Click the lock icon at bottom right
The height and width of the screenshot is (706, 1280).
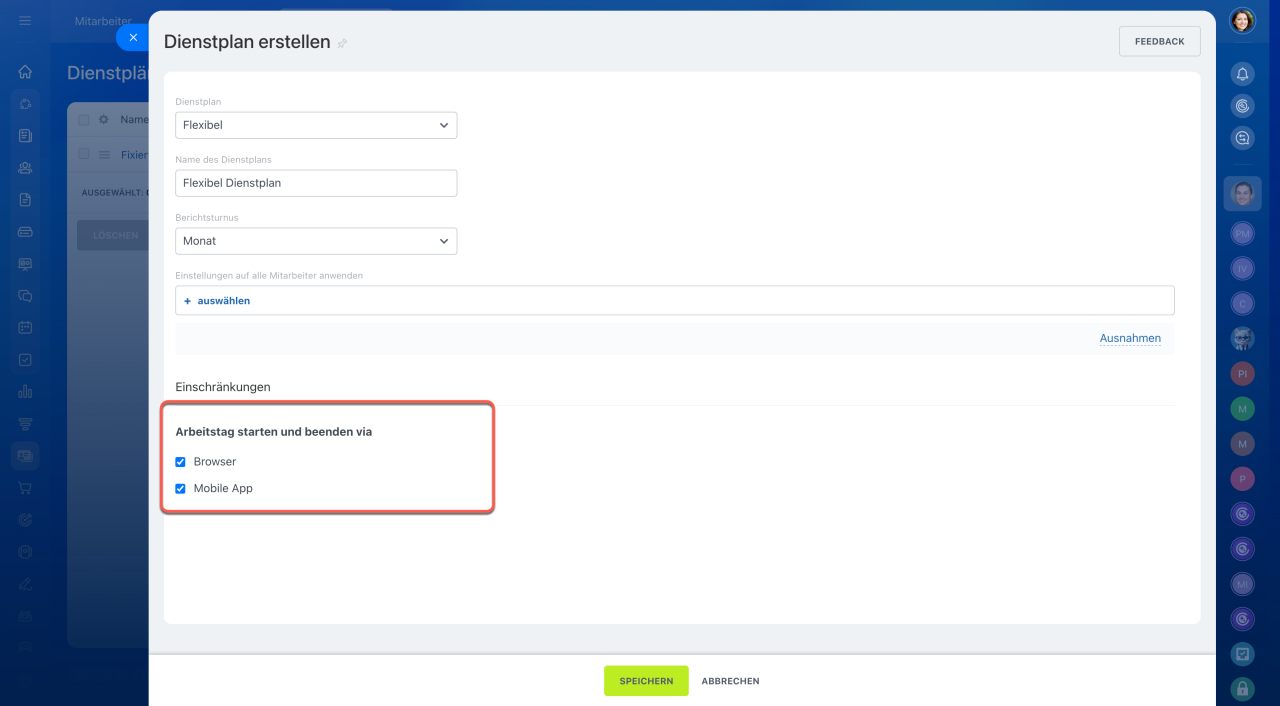click(1242, 688)
